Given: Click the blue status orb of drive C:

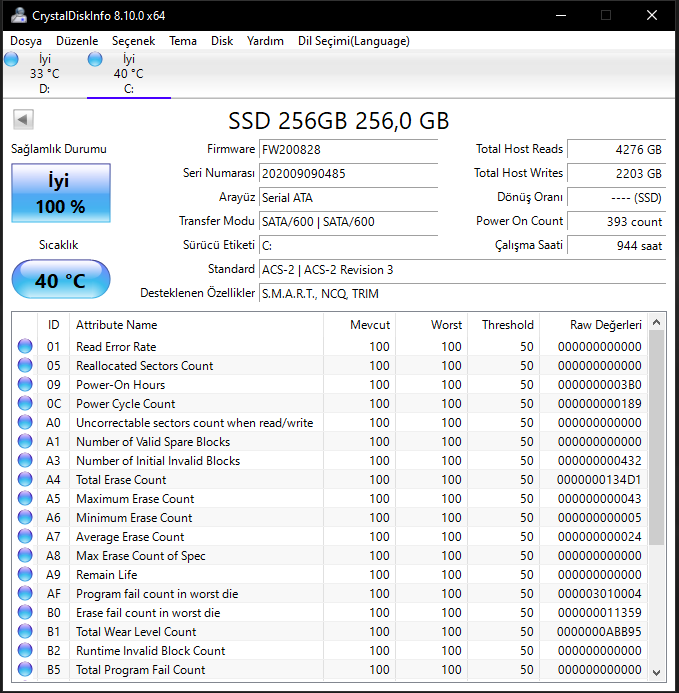Looking at the screenshot, I should [95, 59].
